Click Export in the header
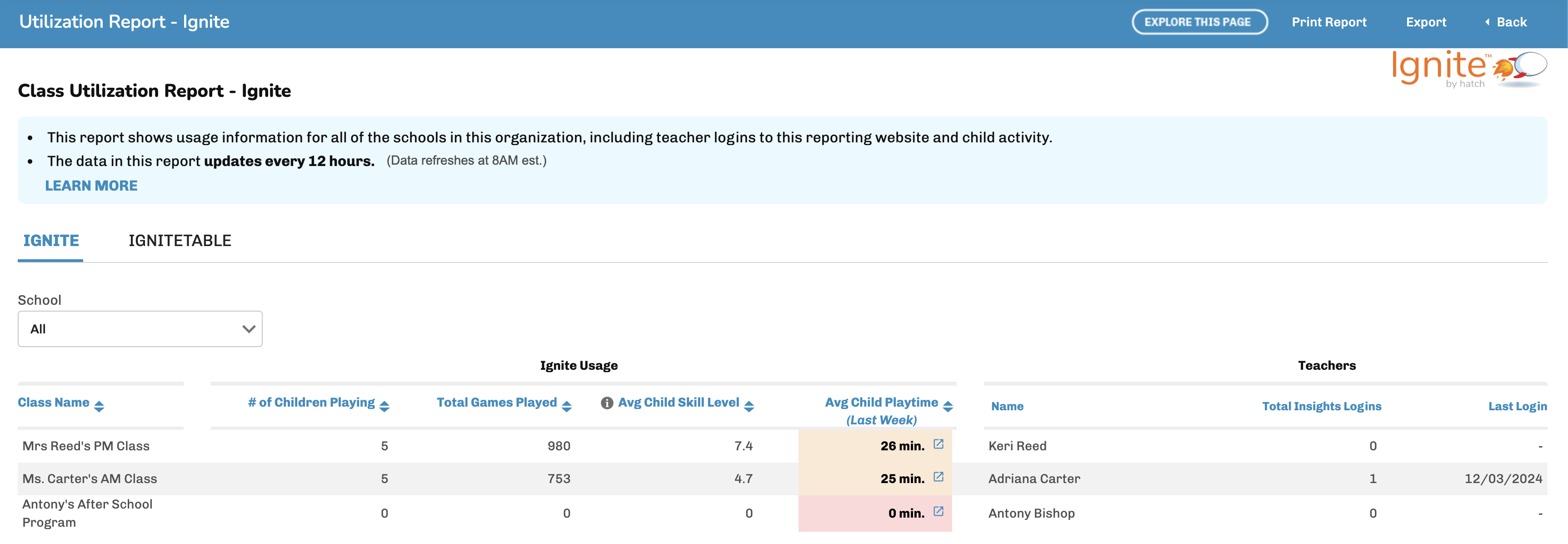This screenshot has width=1568, height=544. click(1426, 22)
